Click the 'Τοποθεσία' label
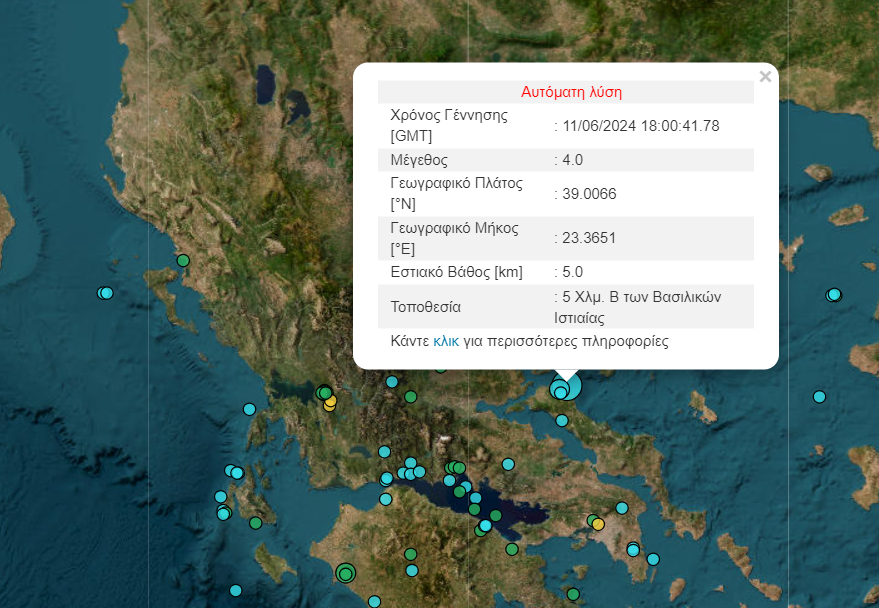The image size is (879, 608). (x=425, y=307)
